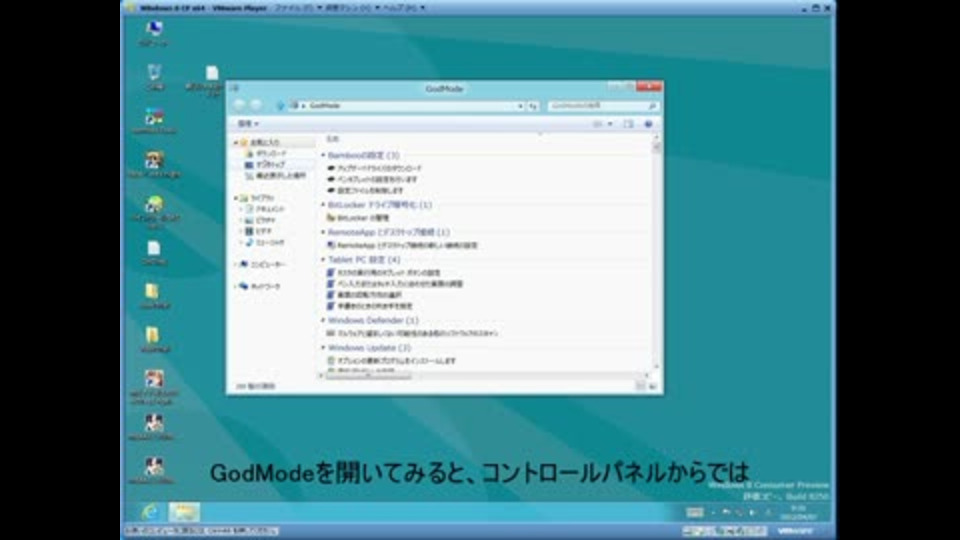The height and width of the screenshot is (540, 960).
Task: Open the Help menu in VMware Player
Action: (x=403, y=8)
